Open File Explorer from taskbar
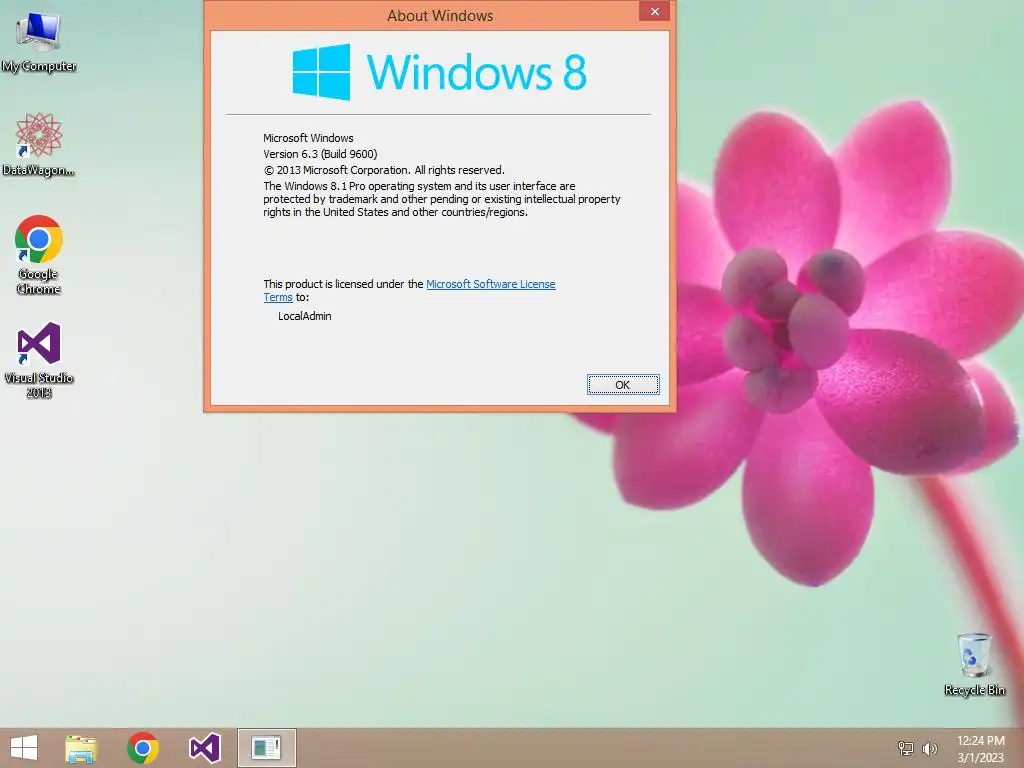 tap(81, 748)
